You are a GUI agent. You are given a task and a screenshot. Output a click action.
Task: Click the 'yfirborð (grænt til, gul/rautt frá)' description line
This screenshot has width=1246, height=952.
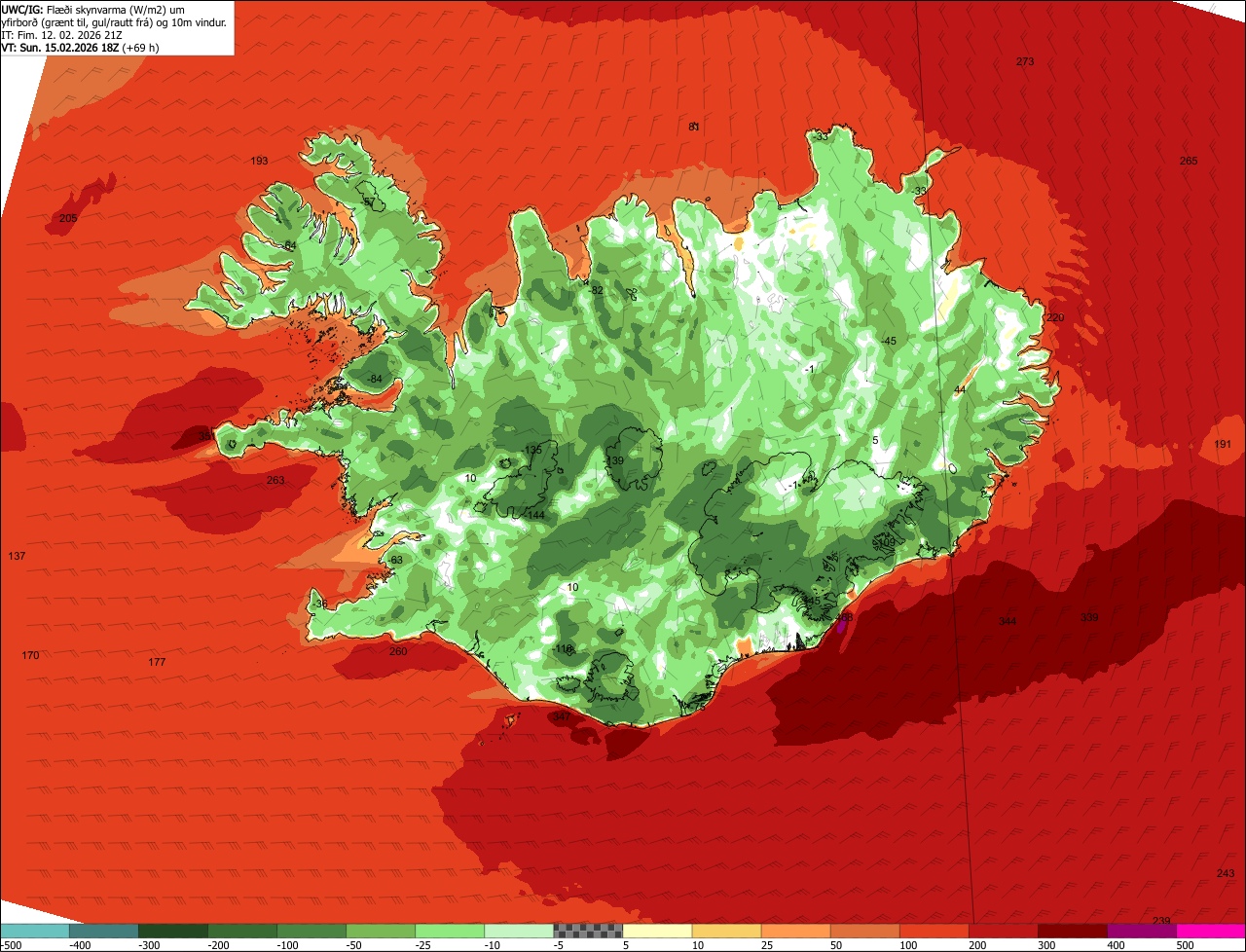(x=115, y=21)
